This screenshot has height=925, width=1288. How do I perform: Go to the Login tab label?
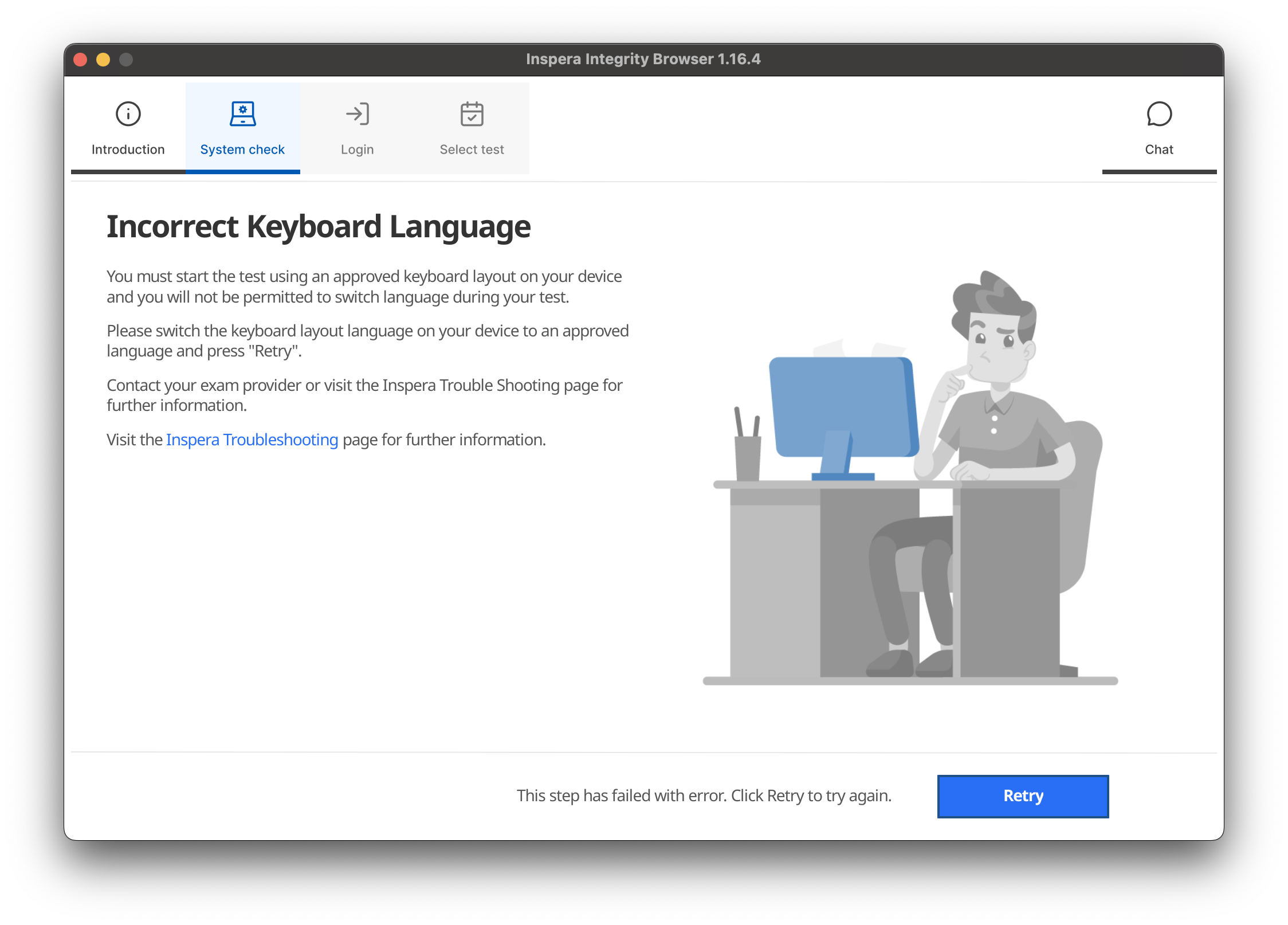(358, 150)
